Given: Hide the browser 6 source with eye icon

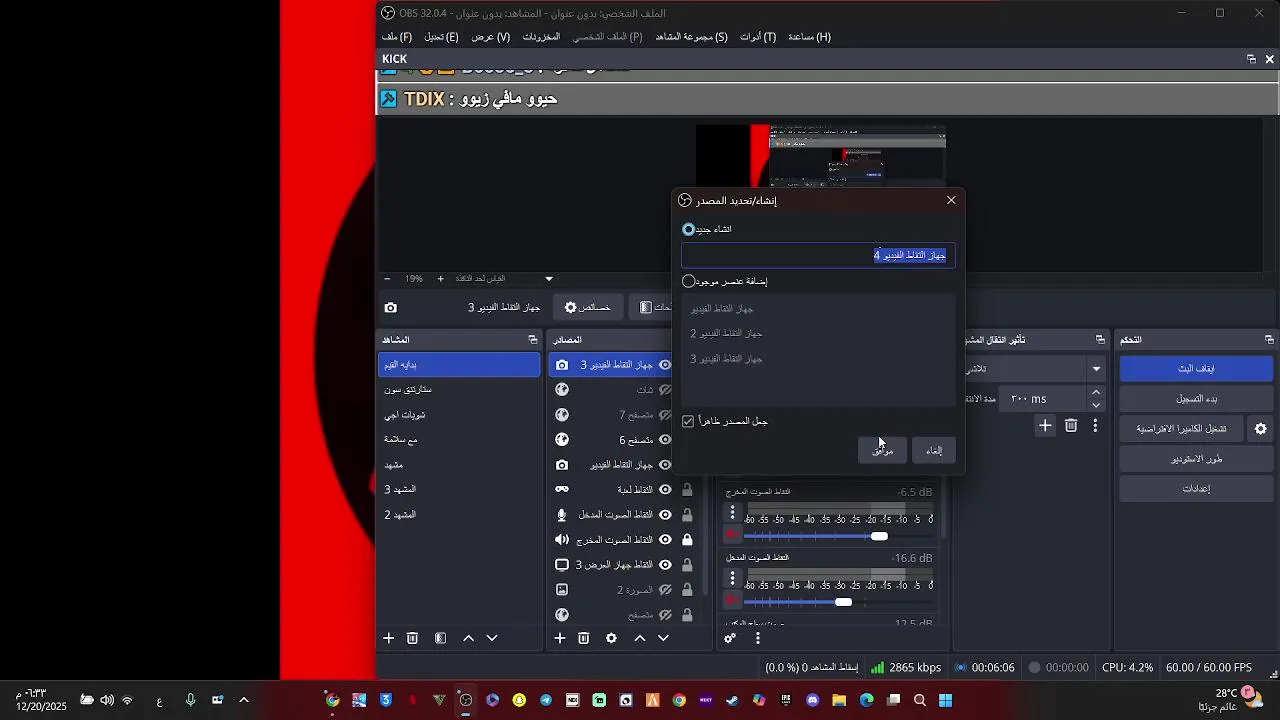Looking at the screenshot, I should [665, 440].
